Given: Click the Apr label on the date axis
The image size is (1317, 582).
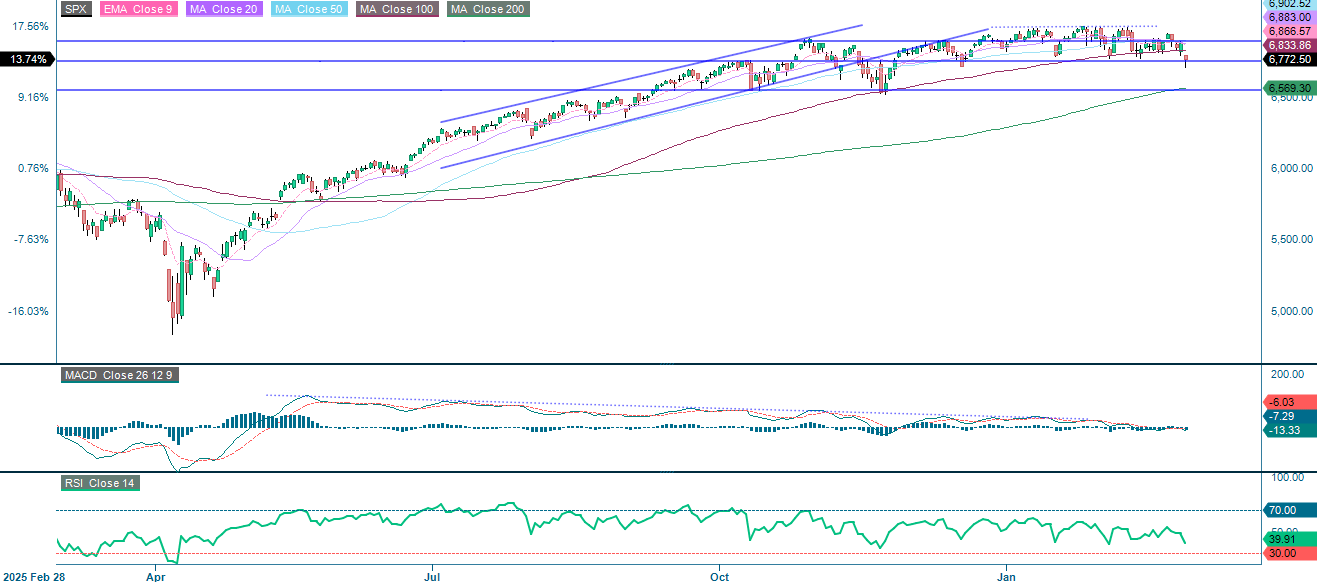Looking at the screenshot, I should click(x=158, y=576).
